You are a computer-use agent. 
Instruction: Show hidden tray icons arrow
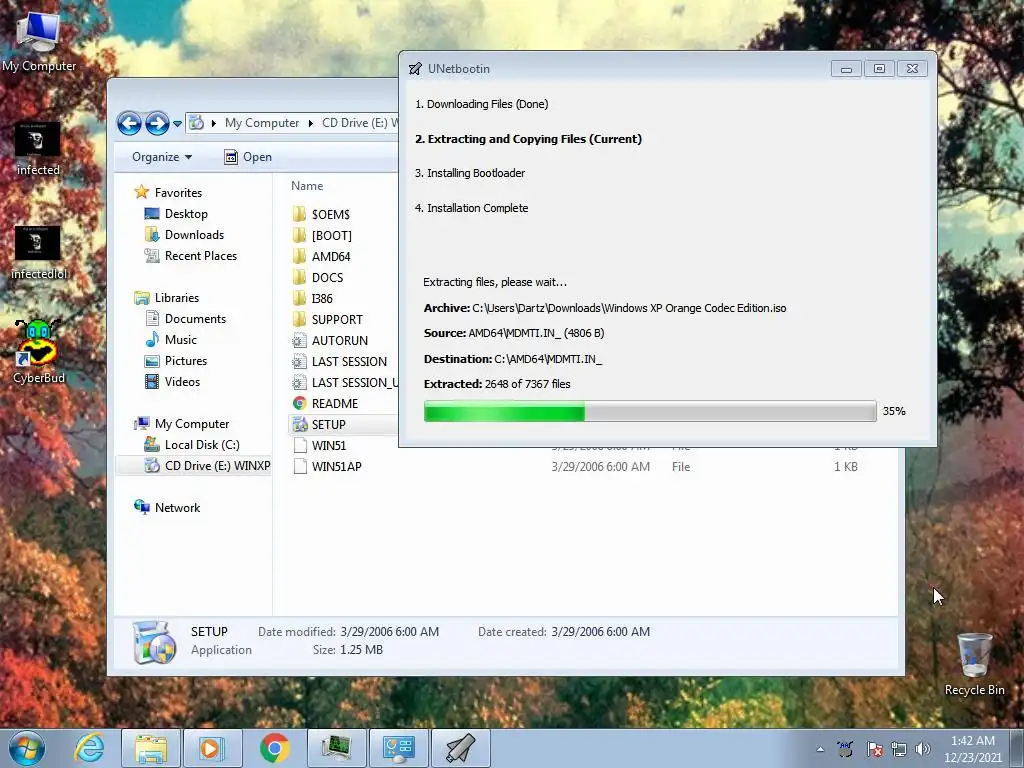coord(820,749)
